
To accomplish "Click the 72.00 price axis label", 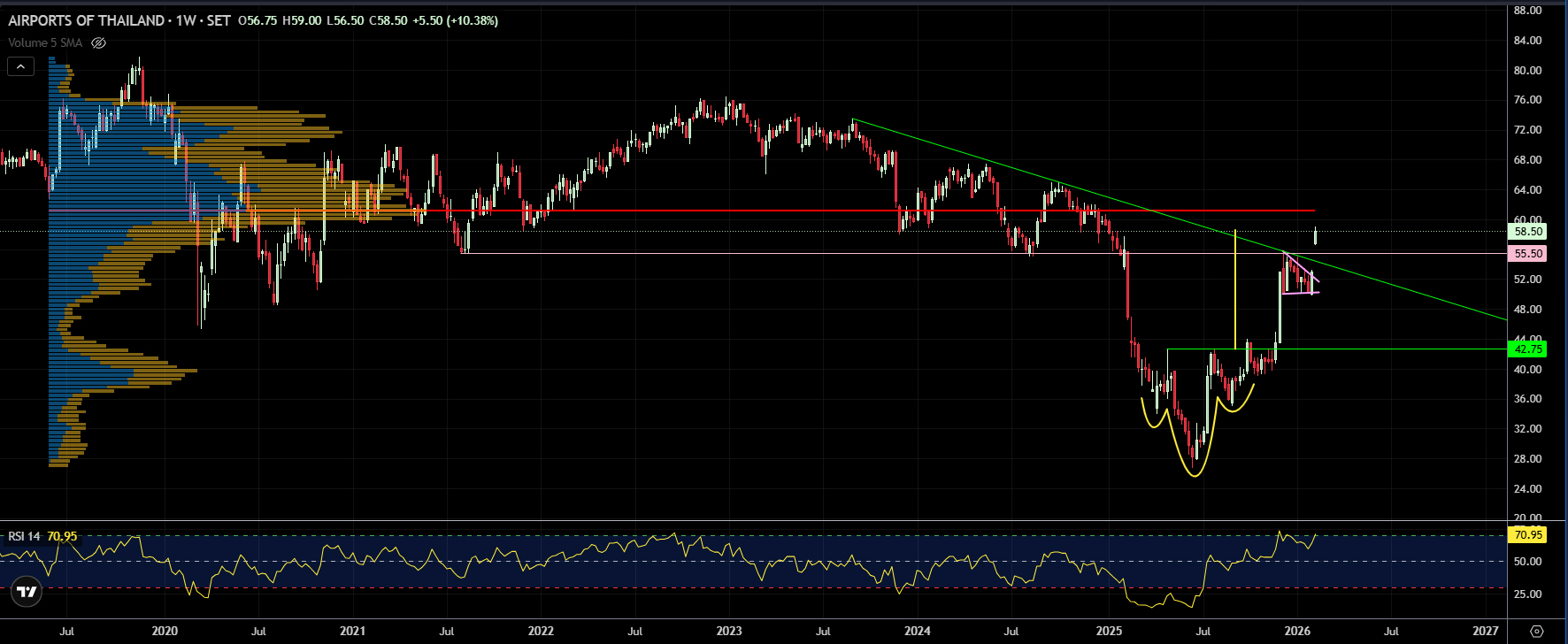I will [x=1528, y=130].
